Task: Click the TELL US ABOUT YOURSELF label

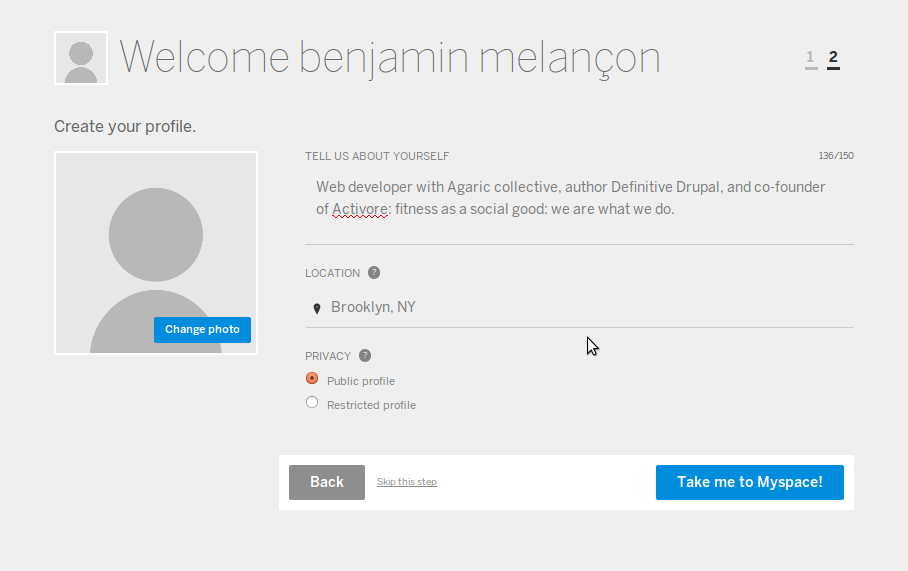Action: pos(377,156)
